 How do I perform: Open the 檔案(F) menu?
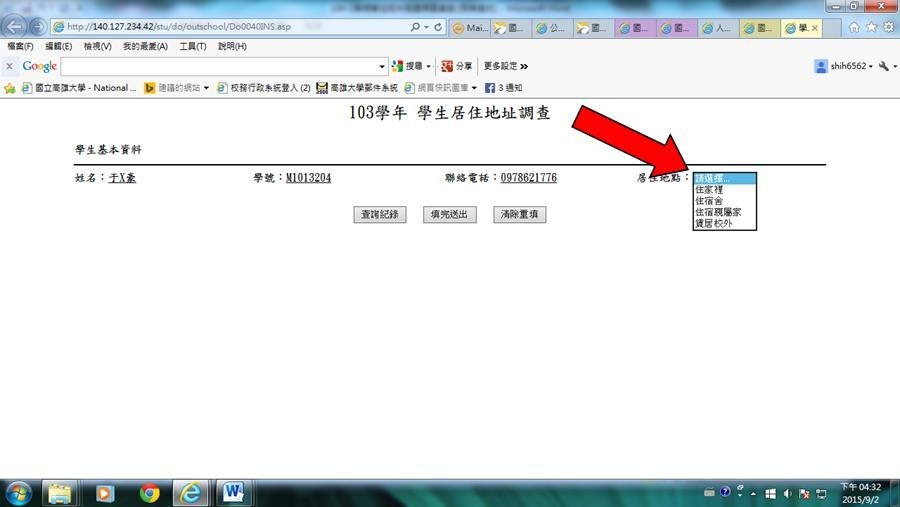pos(20,47)
